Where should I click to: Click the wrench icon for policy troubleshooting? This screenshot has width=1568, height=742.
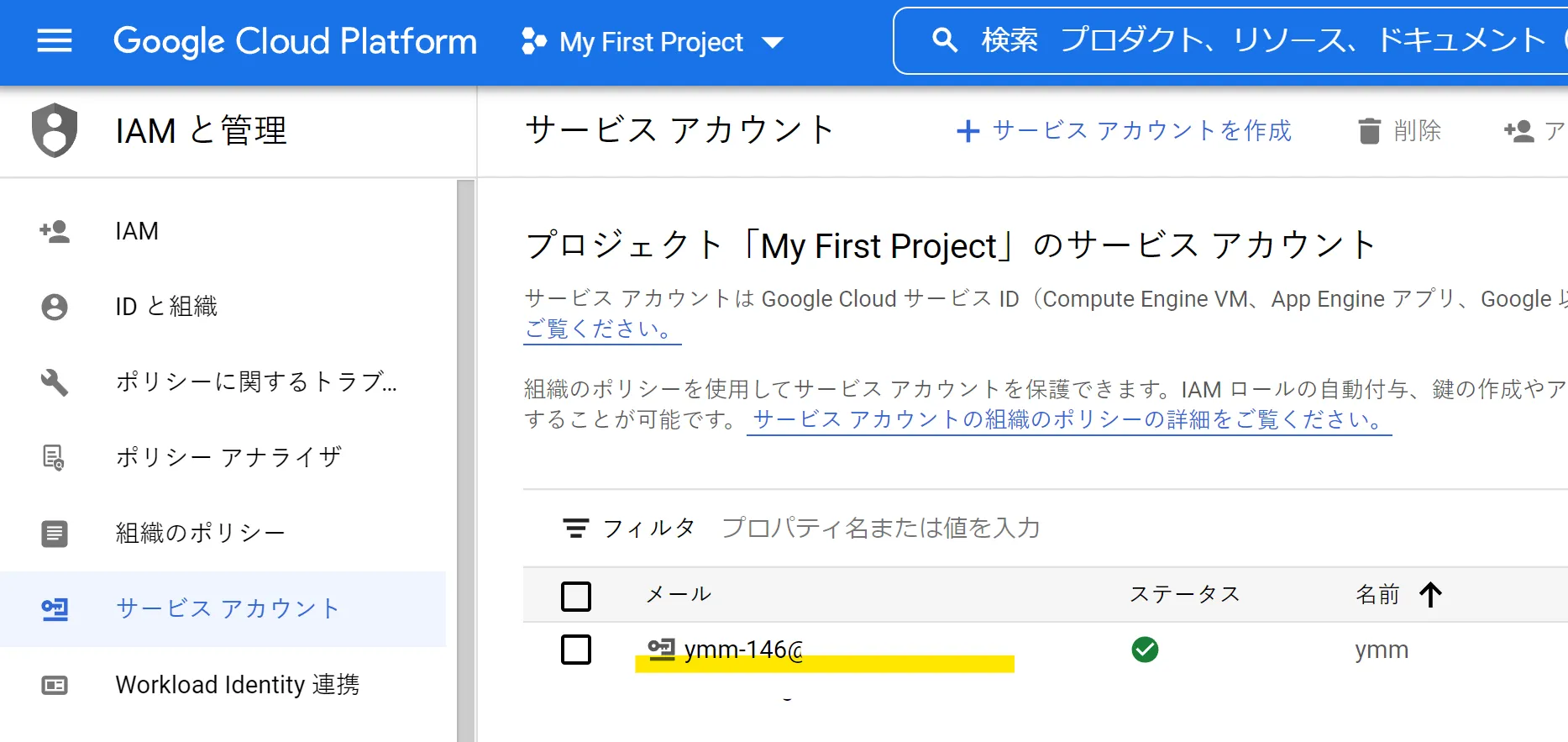point(55,382)
